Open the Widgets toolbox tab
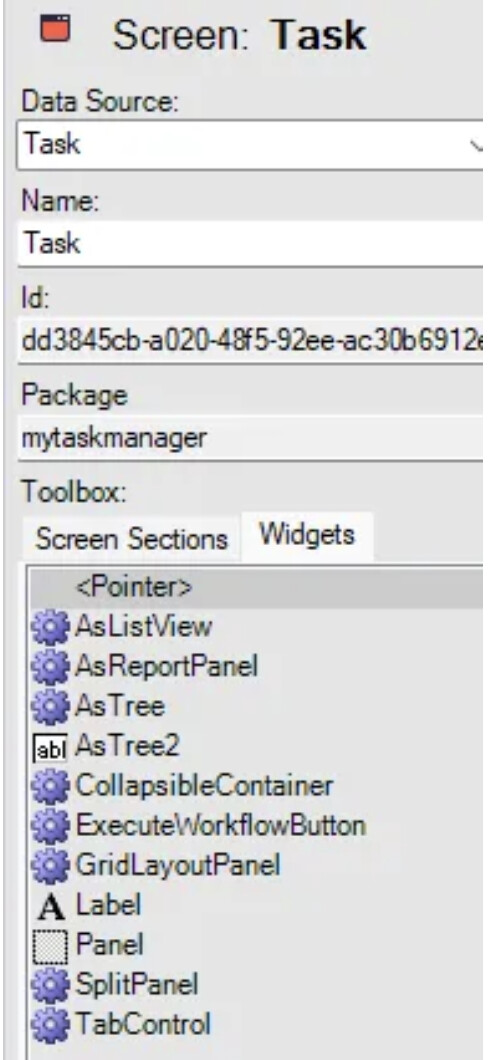Viewport: 488px width, 1060px height. pyautogui.click(x=307, y=535)
